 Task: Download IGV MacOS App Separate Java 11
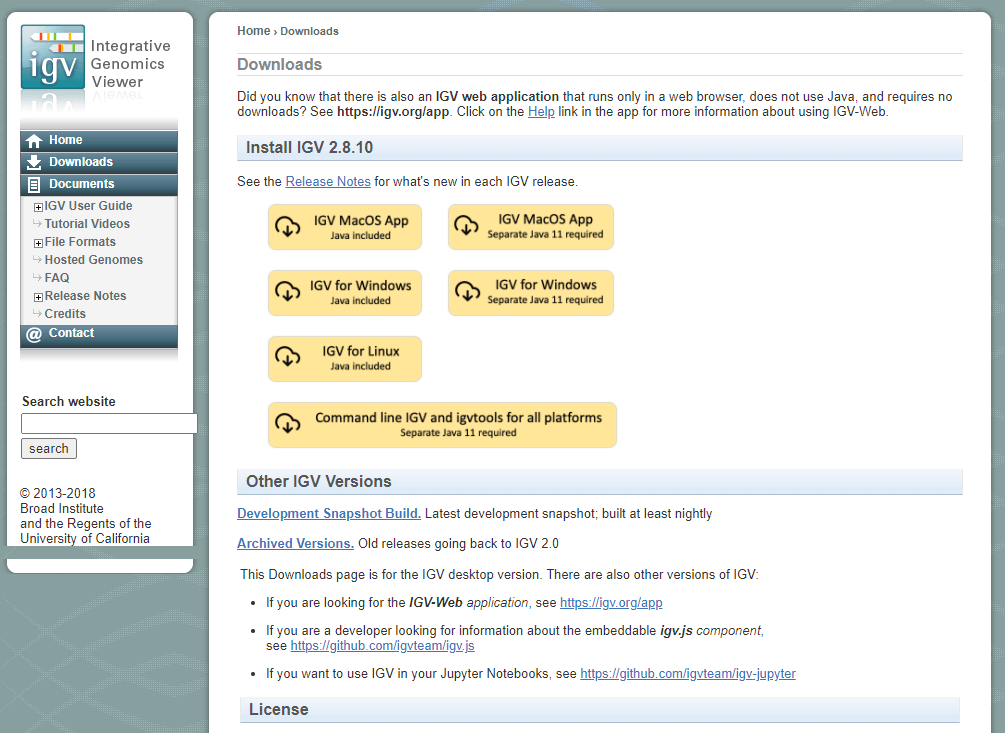click(x=531, y=227)
